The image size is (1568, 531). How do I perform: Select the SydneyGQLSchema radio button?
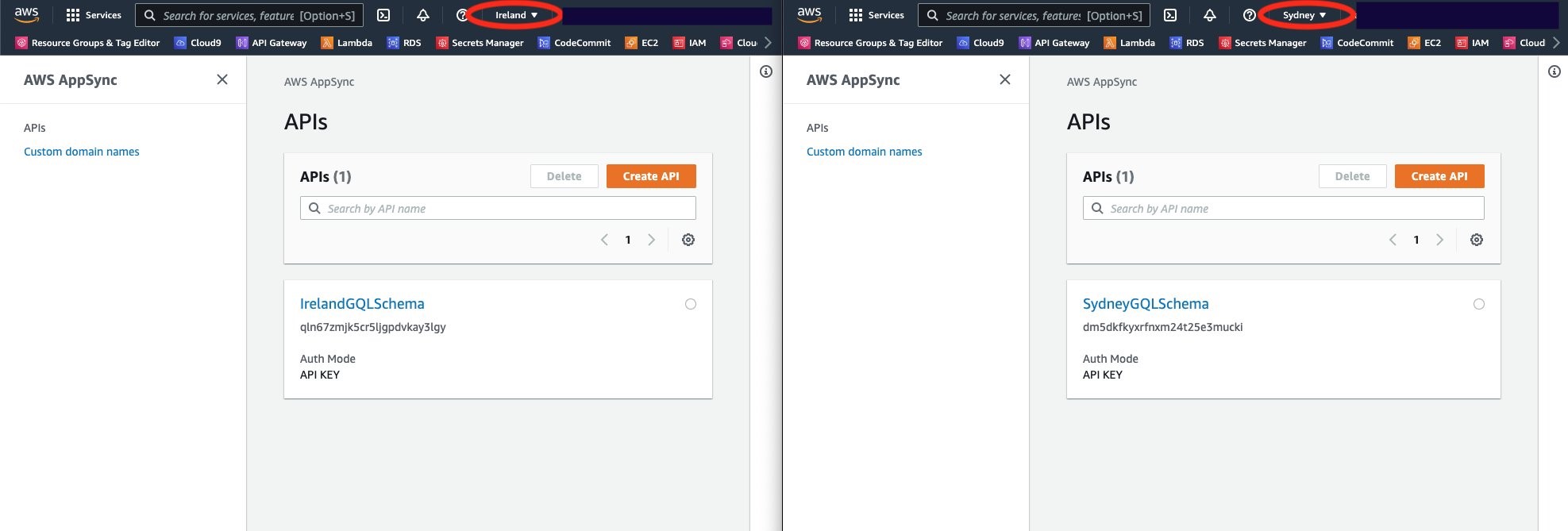pyautogui.click(x=1479, y=304)
